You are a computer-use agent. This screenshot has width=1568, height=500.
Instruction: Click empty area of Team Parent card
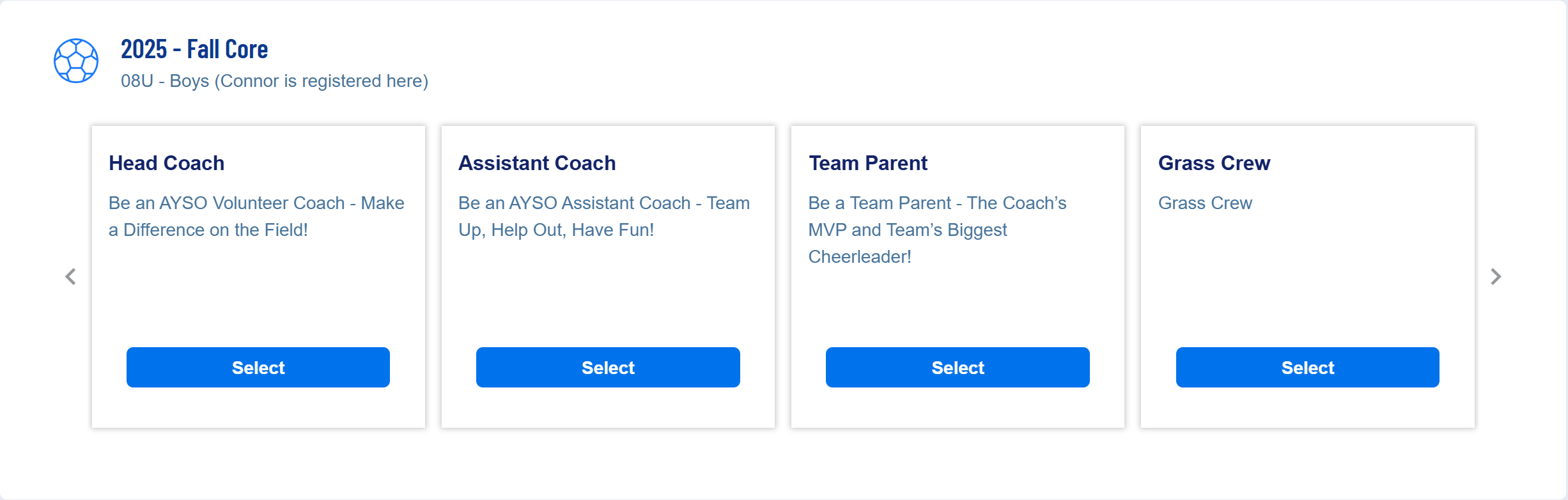click(958, 307)
